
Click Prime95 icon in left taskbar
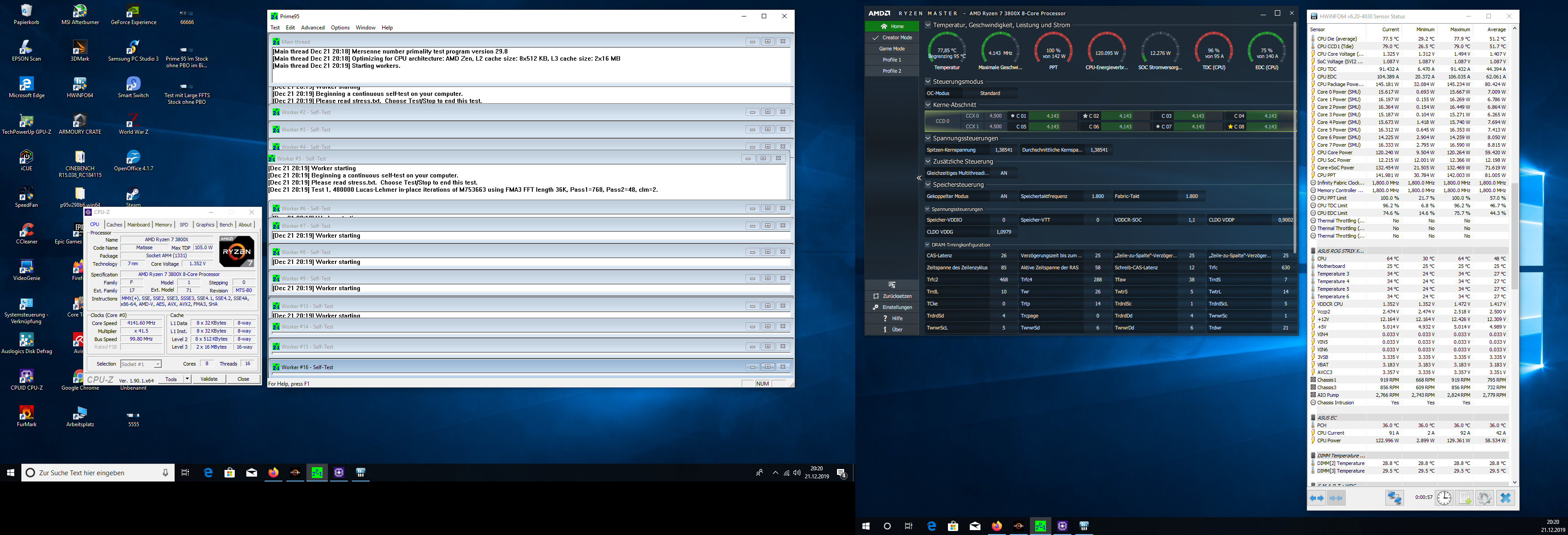pos(317,472)
